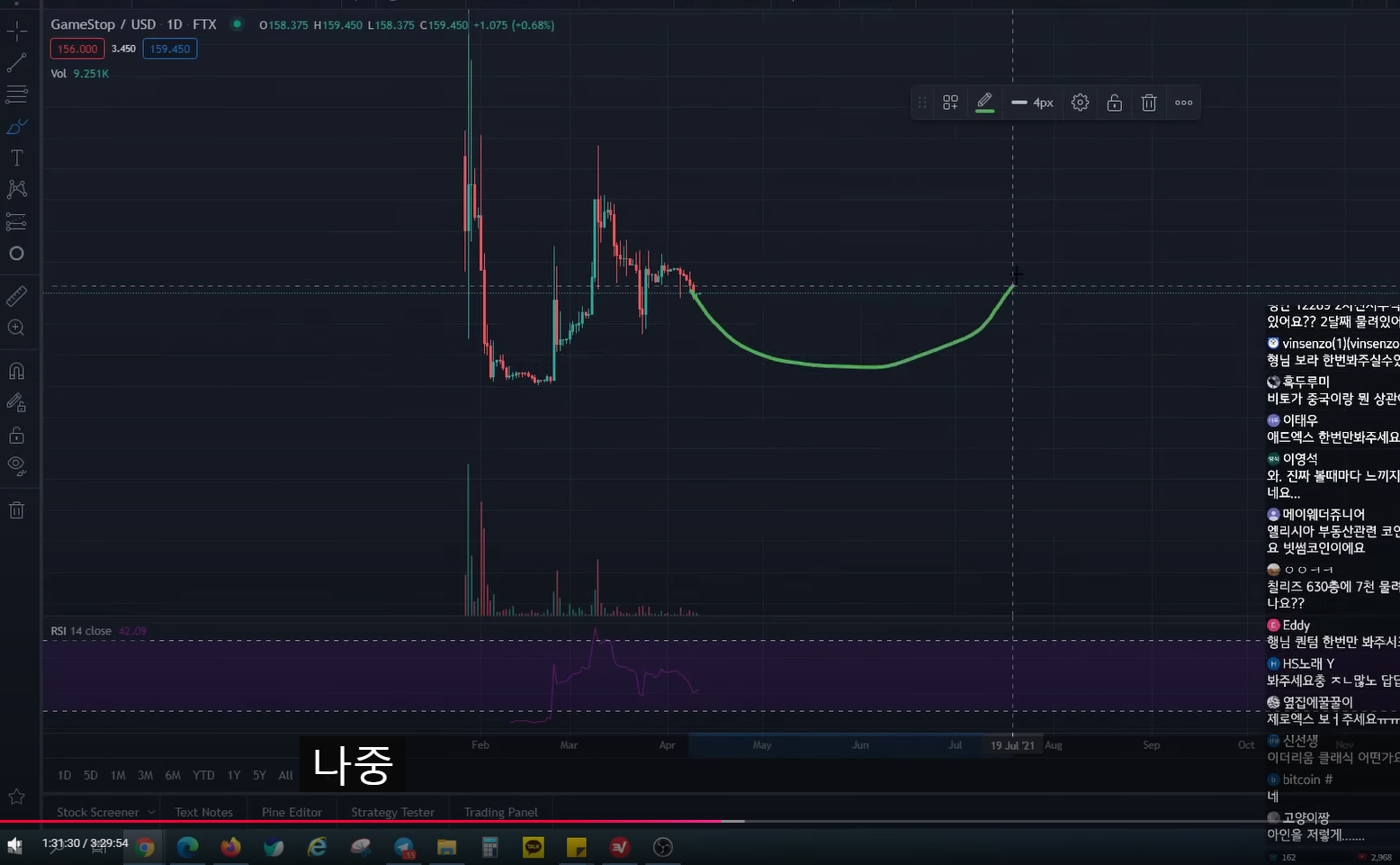Set chart range to 6M

pos(173,775)
